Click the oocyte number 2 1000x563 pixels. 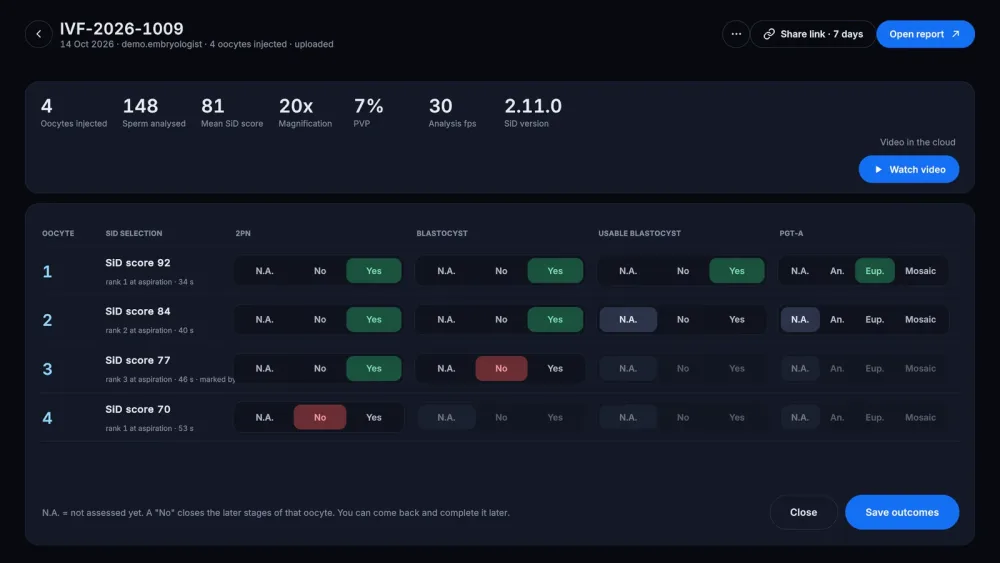click(47, 320)
